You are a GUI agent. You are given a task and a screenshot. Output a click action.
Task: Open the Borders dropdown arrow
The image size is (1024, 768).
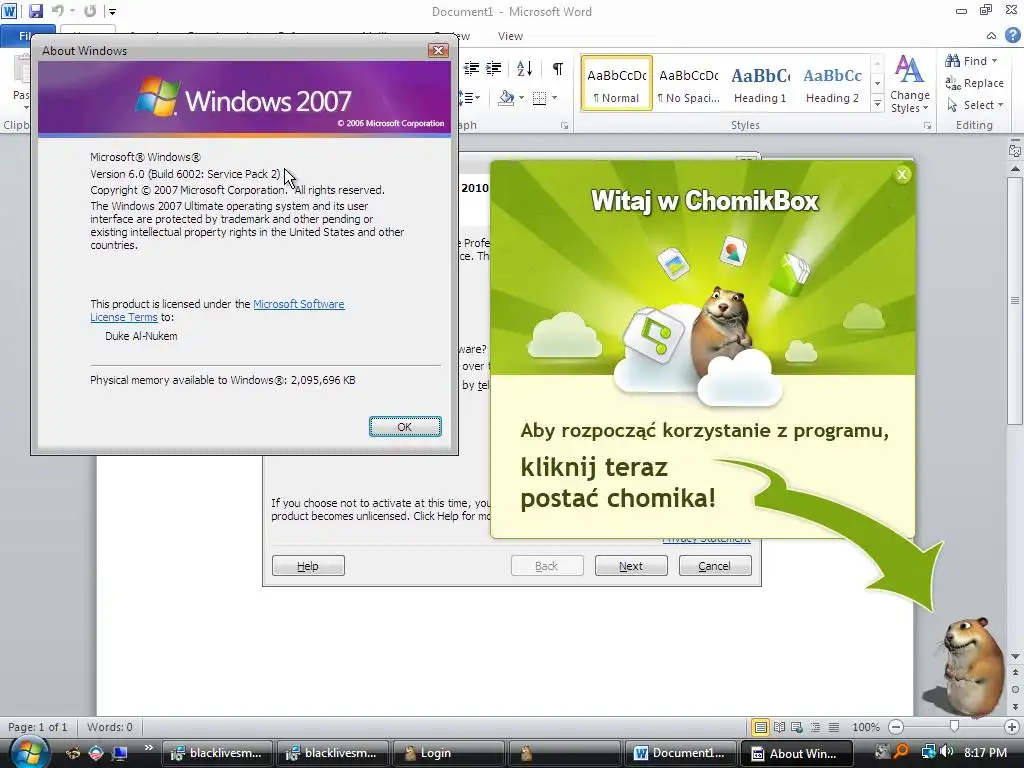coord(554,98)
